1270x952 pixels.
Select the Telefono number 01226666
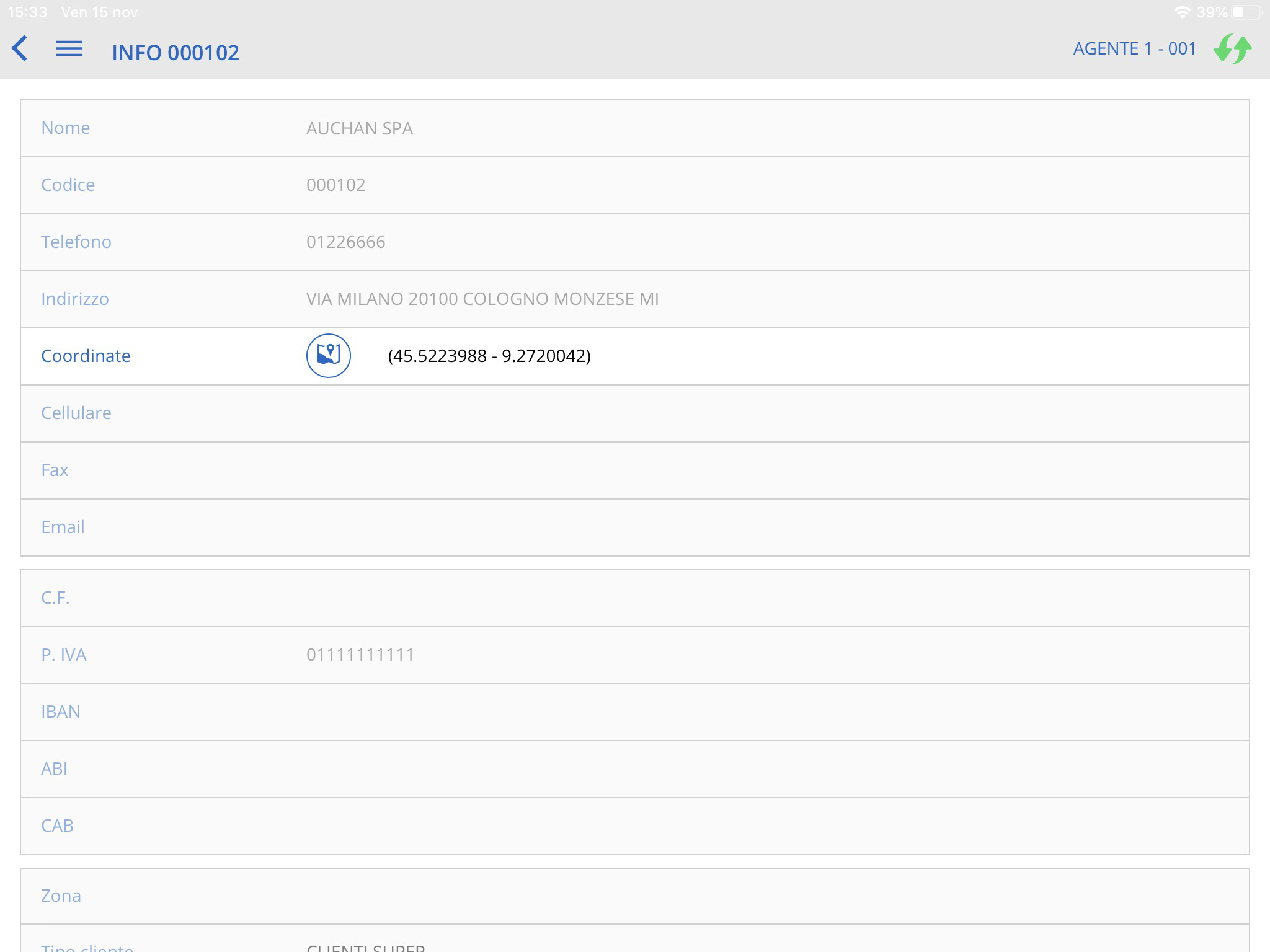tap(345, 242)
